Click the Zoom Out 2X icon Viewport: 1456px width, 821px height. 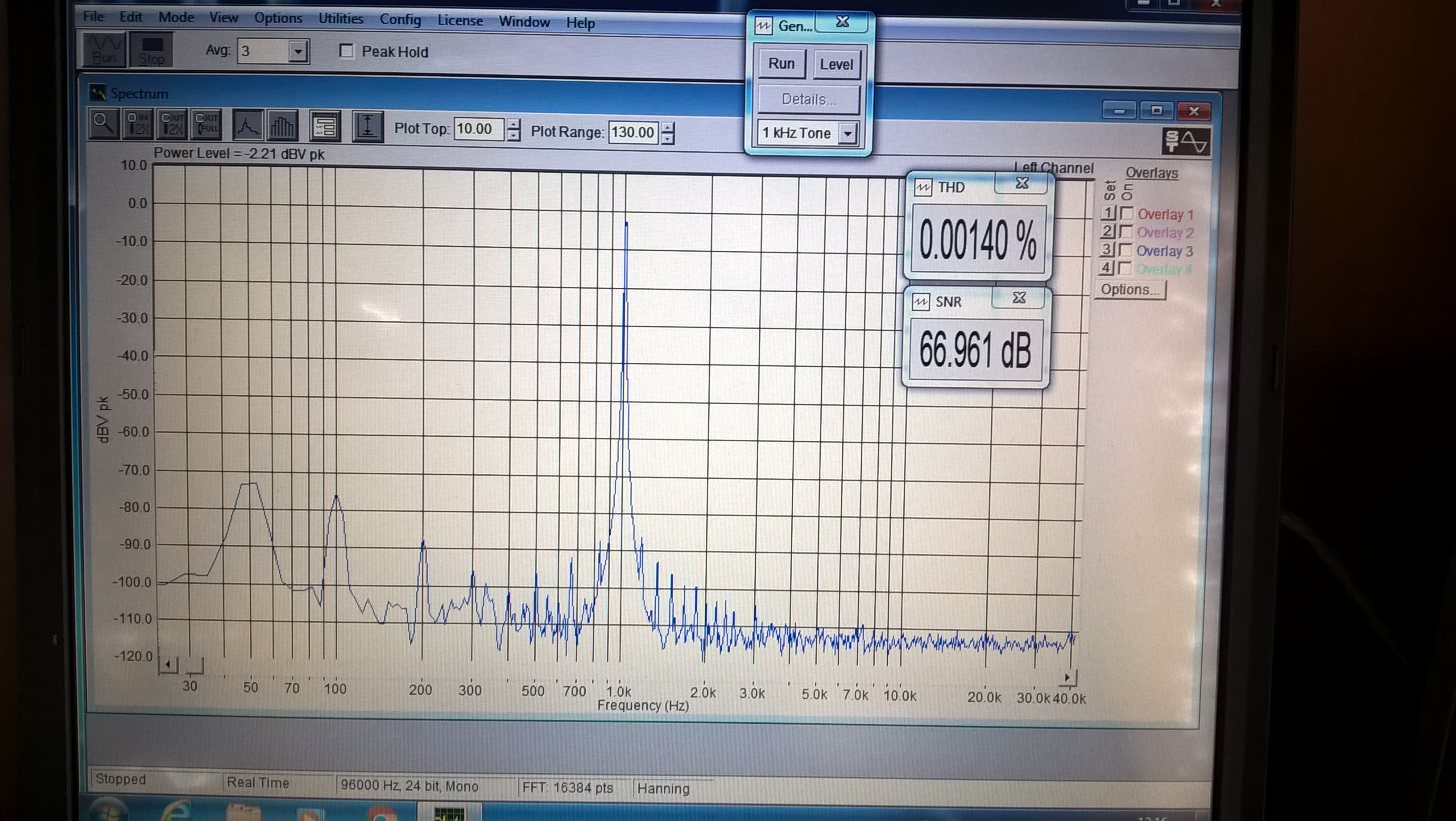[x=172, y=124]
